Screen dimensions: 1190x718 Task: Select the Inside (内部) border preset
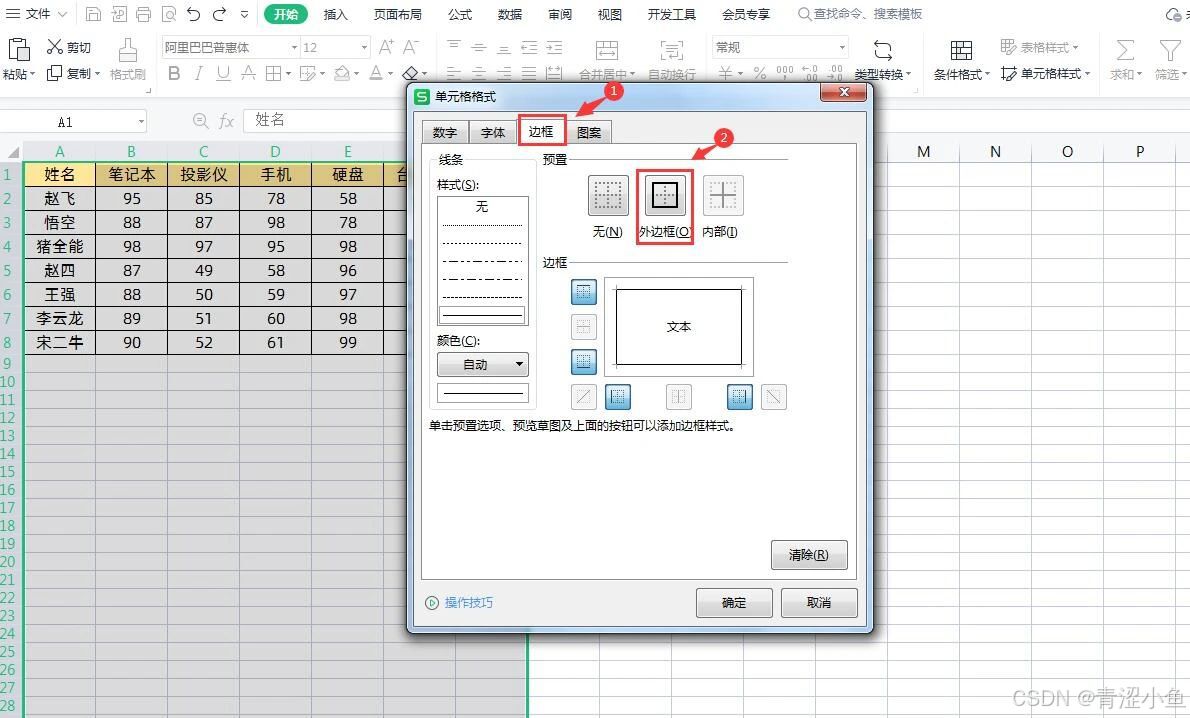(x=722, y=195)
